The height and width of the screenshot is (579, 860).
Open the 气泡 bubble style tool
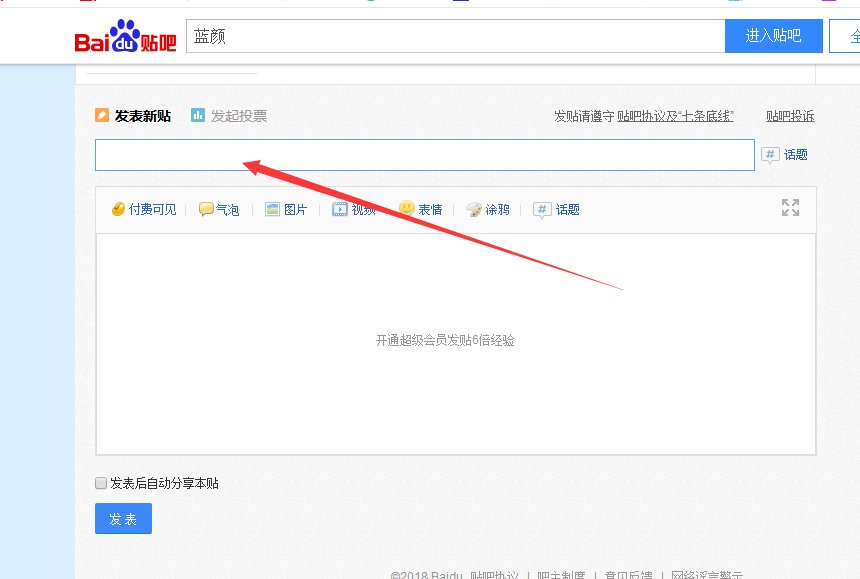(219, 209)
